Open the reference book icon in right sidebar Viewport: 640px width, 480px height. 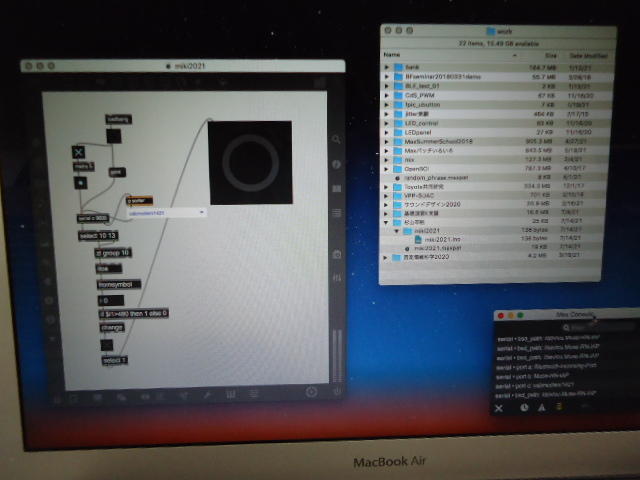click(x=336, y=189)
